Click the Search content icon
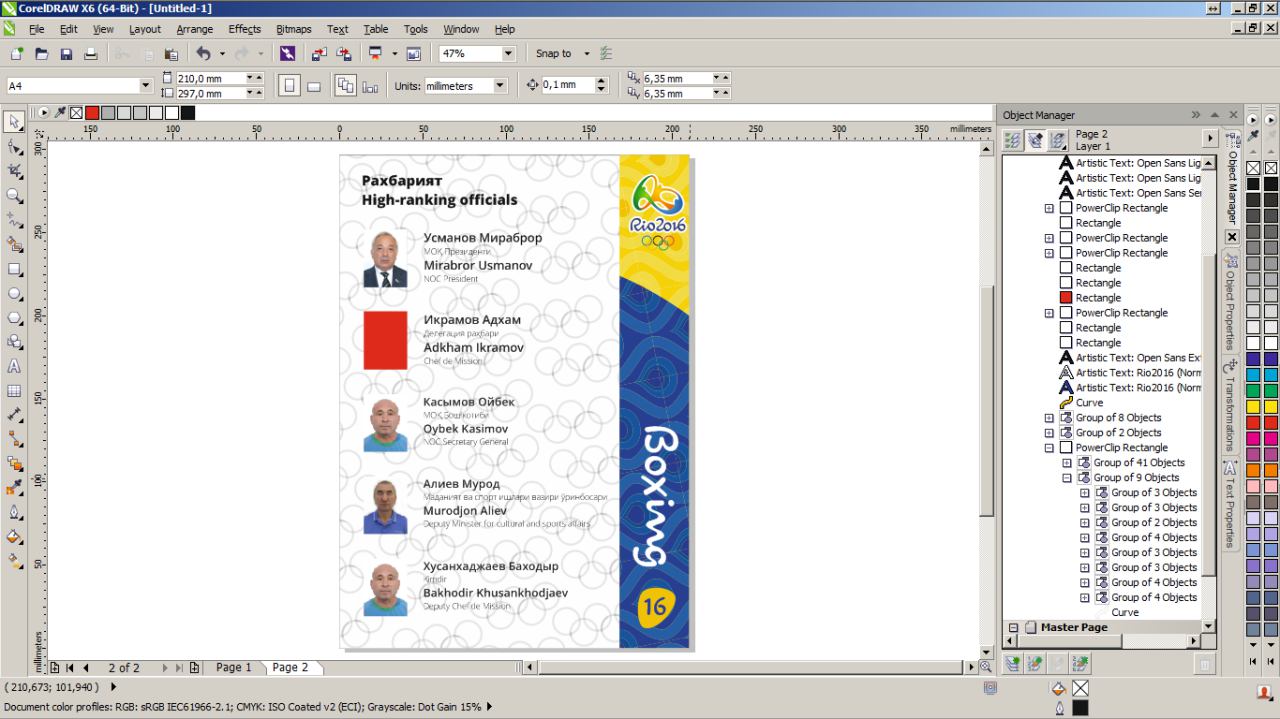 tap(287, 53)
